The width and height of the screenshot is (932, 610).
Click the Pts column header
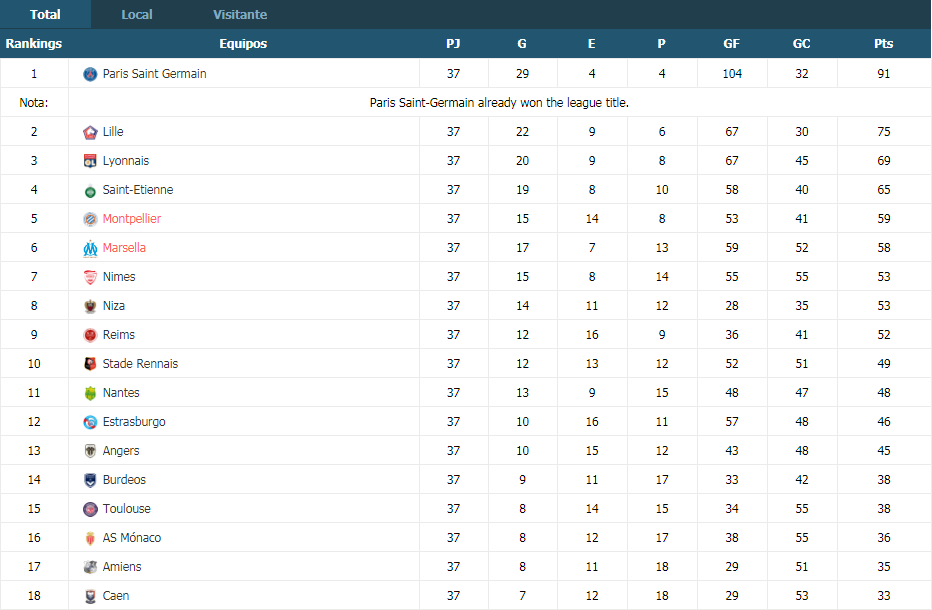(x=883, y=43)
